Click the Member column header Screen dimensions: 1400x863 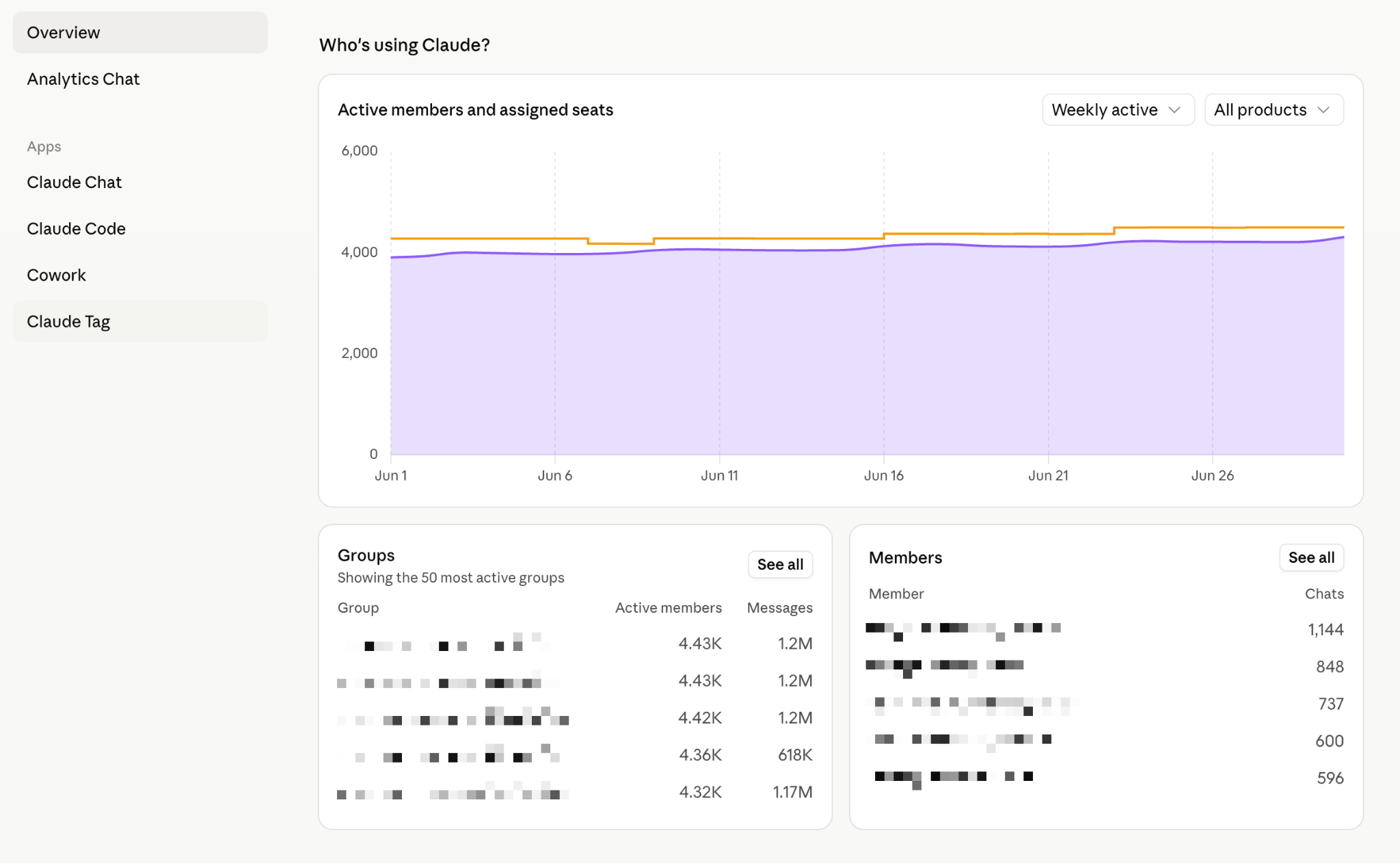coord(896,594)
